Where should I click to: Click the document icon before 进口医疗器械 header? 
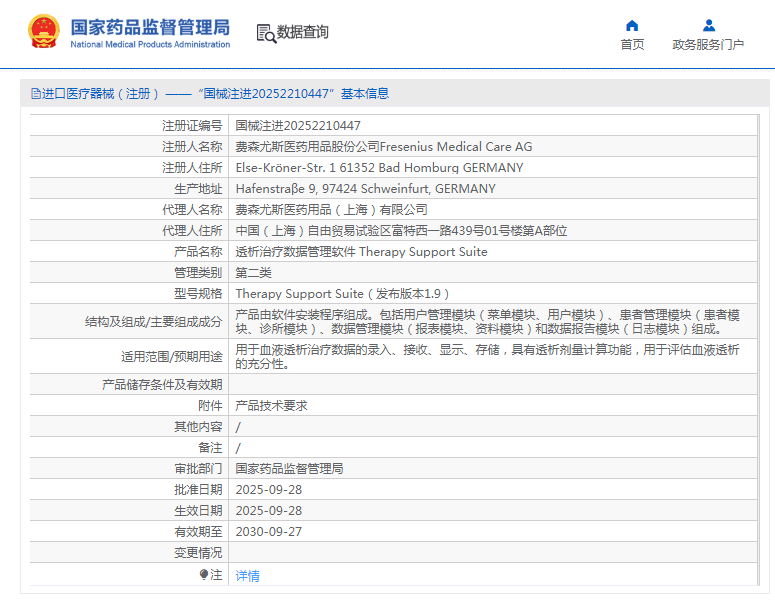click(x=35, y=94)
